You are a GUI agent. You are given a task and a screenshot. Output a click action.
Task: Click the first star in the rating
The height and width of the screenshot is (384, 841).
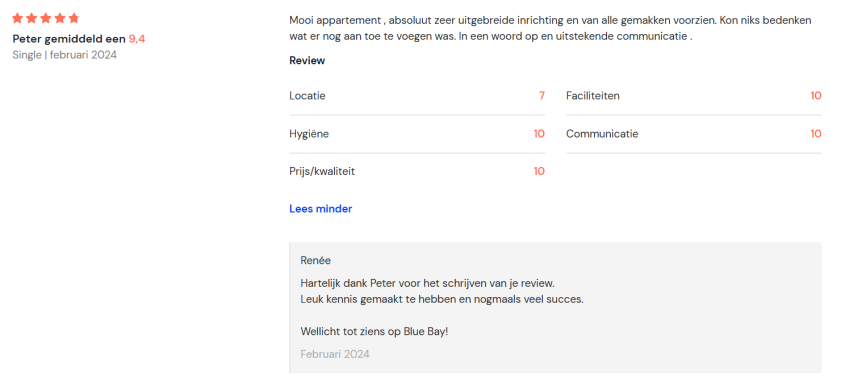point(18,19)
